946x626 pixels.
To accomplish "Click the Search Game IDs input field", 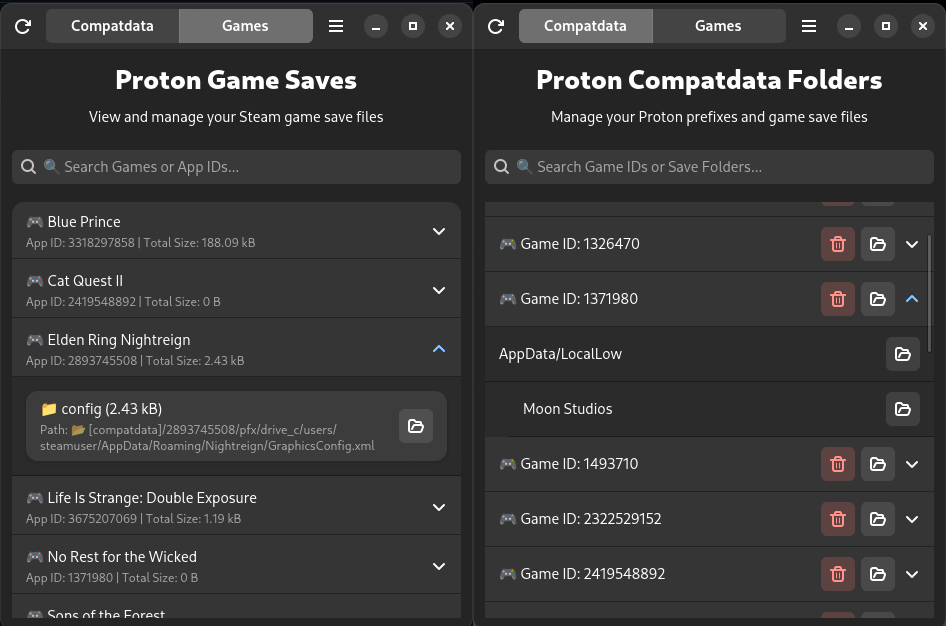I will click(x=709, y=166).
